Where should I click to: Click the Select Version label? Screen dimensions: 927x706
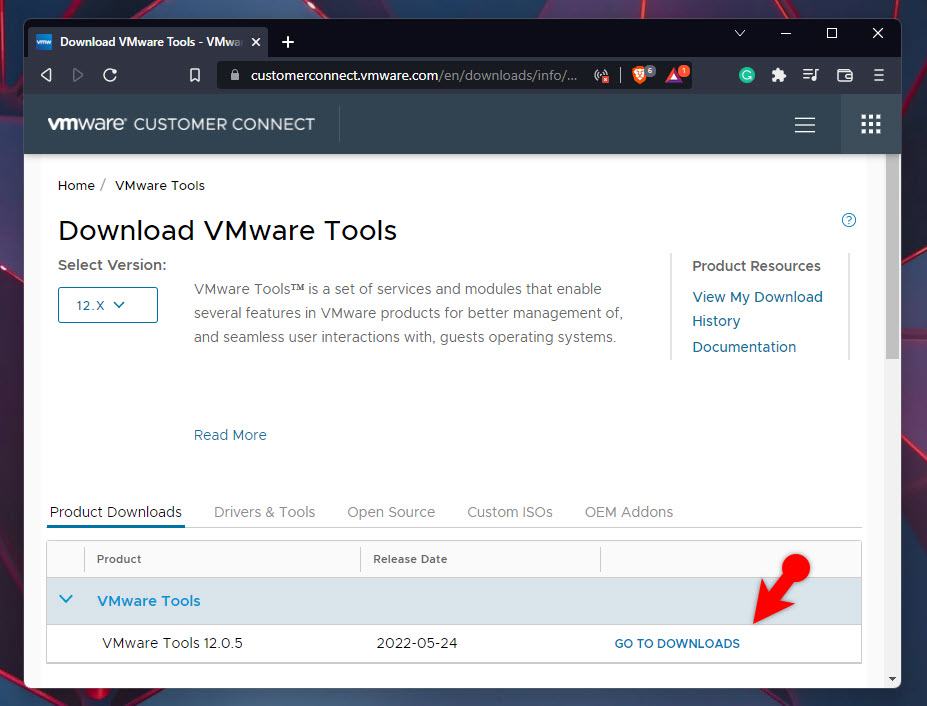click(x=112, y=265)
